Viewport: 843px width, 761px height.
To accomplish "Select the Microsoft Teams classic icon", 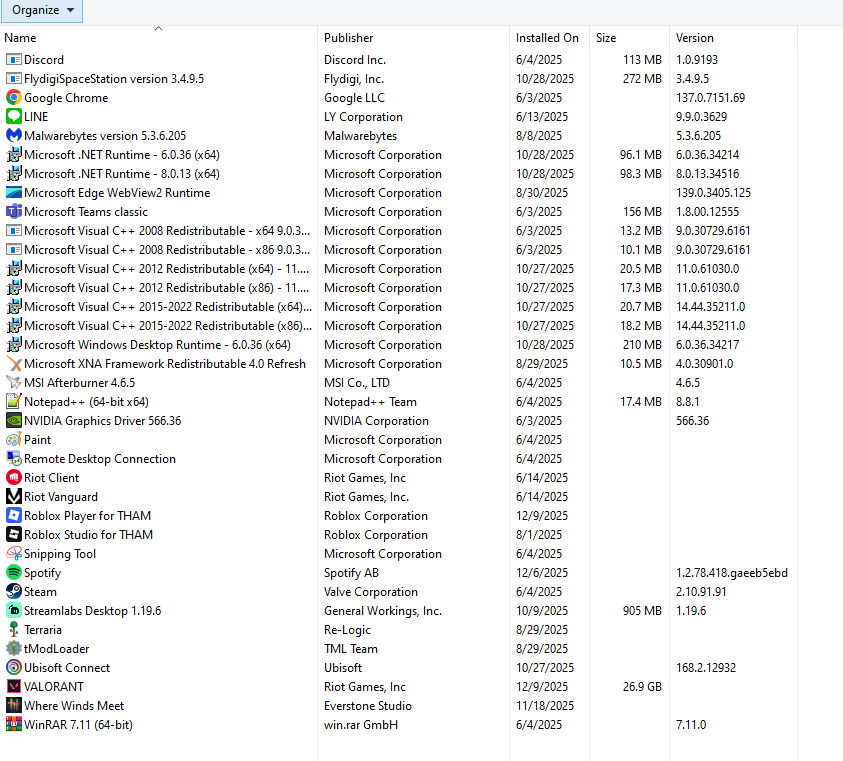I will click(x=13, y=212).
